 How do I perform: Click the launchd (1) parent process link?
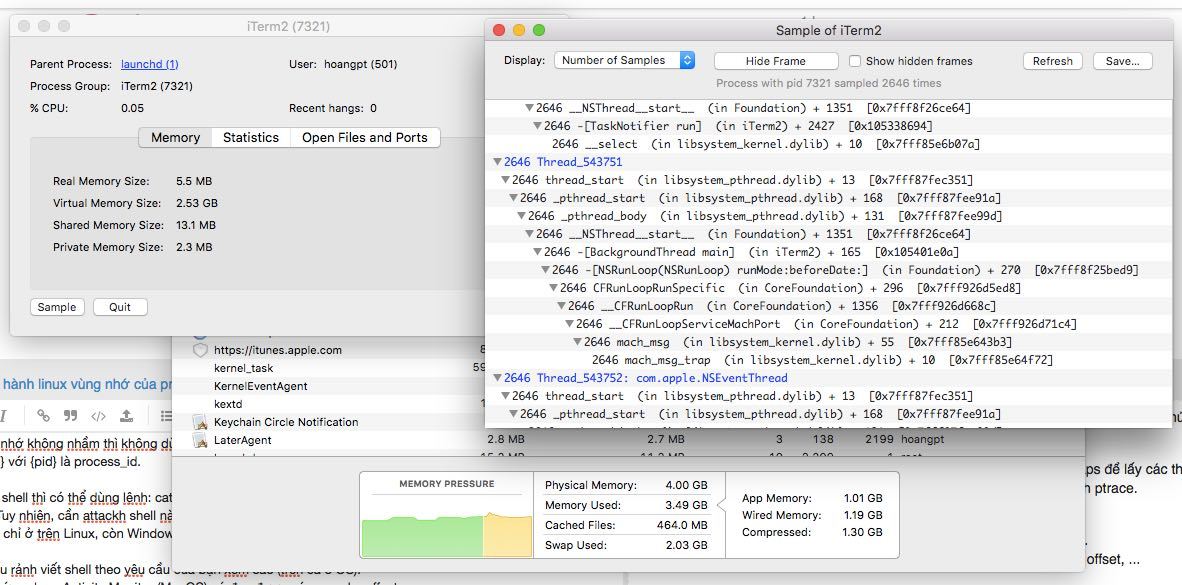pos(149,64)
